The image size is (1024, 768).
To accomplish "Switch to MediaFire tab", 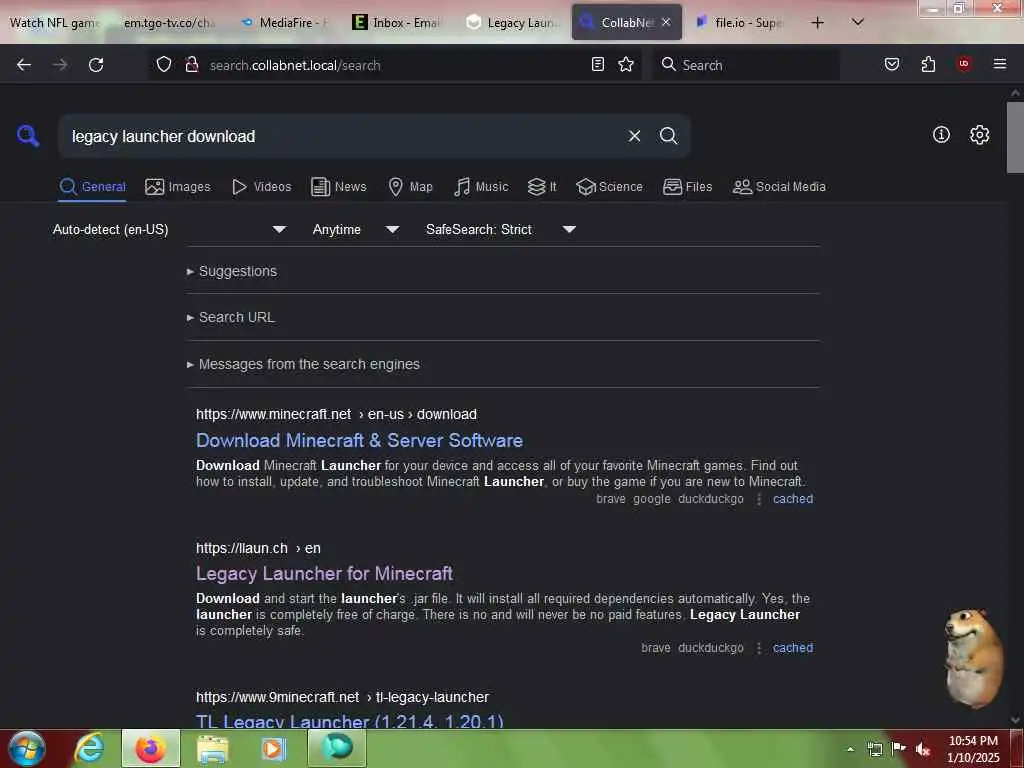I will [x=285, y=23].
